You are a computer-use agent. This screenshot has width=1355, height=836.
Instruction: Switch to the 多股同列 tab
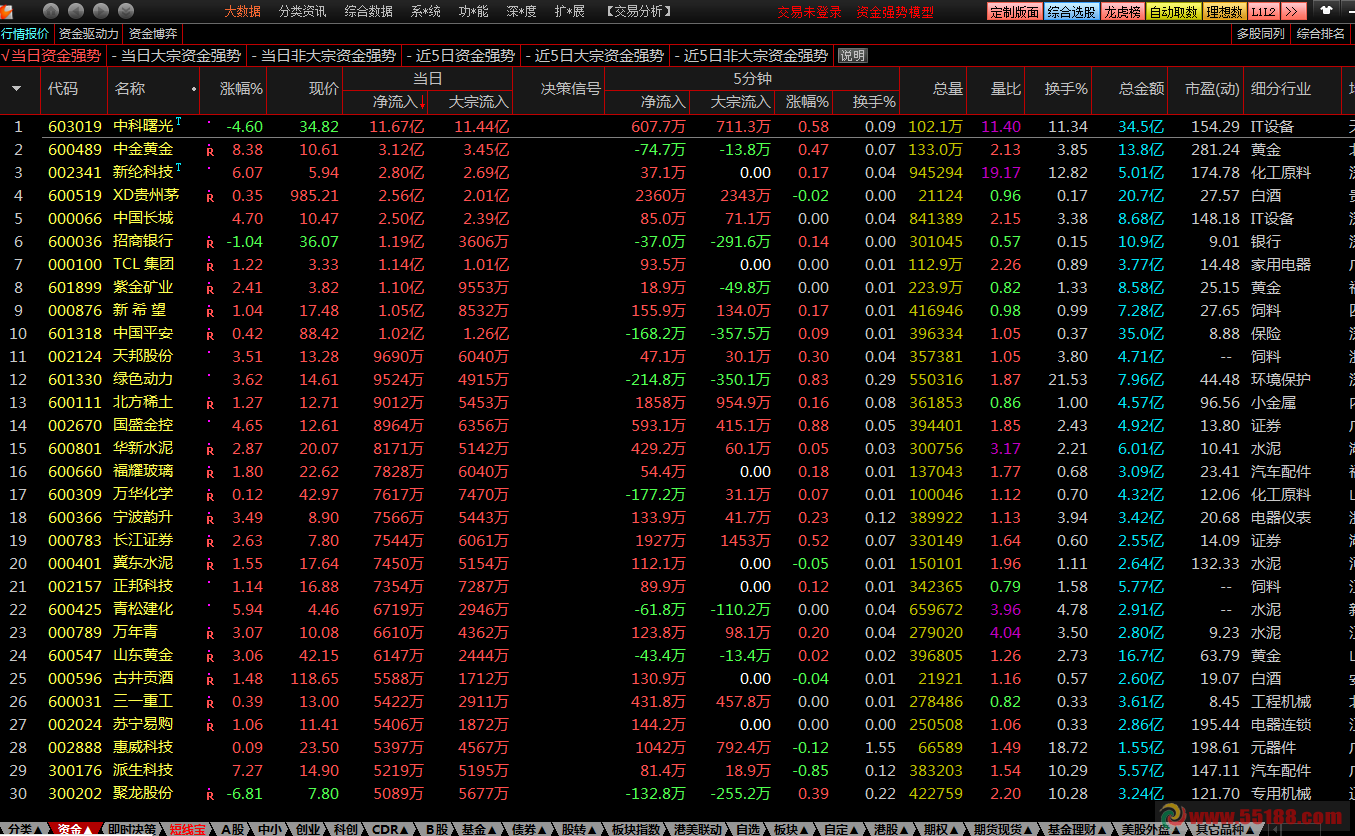[1261, 33]
